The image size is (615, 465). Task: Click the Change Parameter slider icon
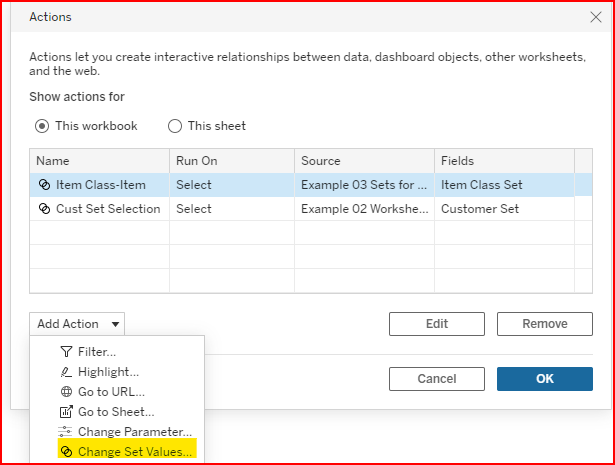[x=66, y=432]
